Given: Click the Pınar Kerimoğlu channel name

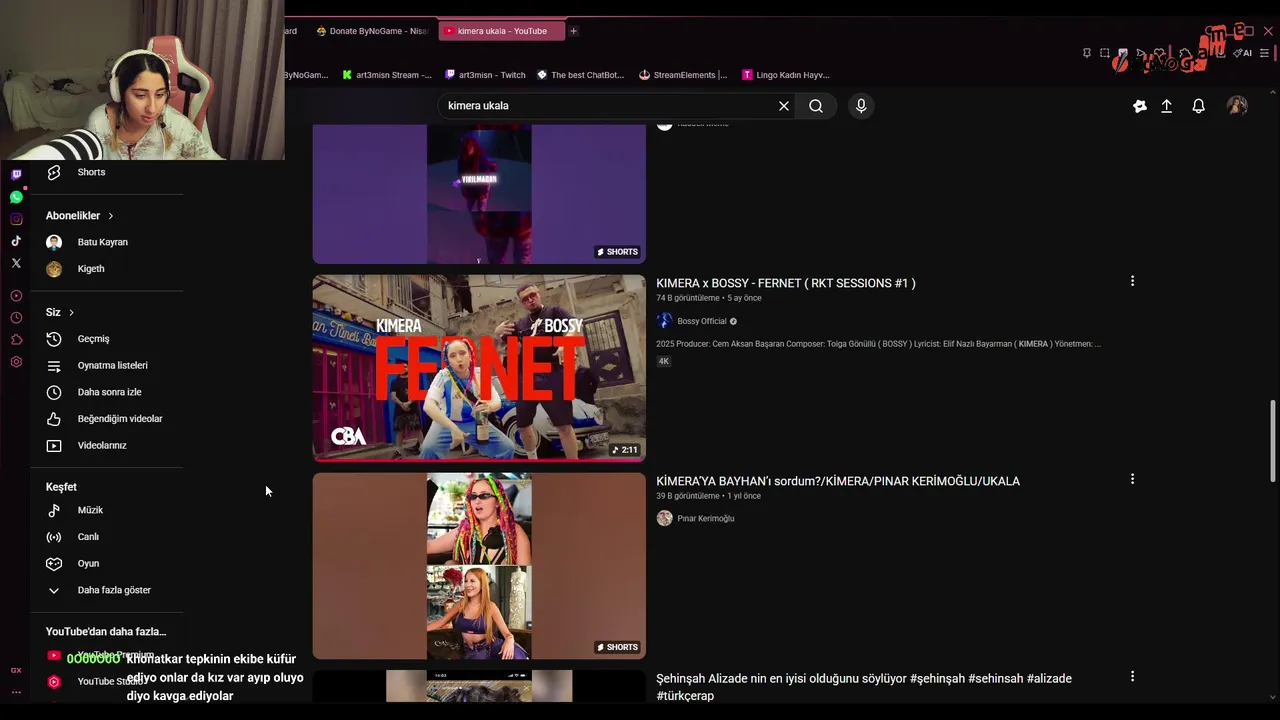Looking at the screenshot, I should point(706,518).
